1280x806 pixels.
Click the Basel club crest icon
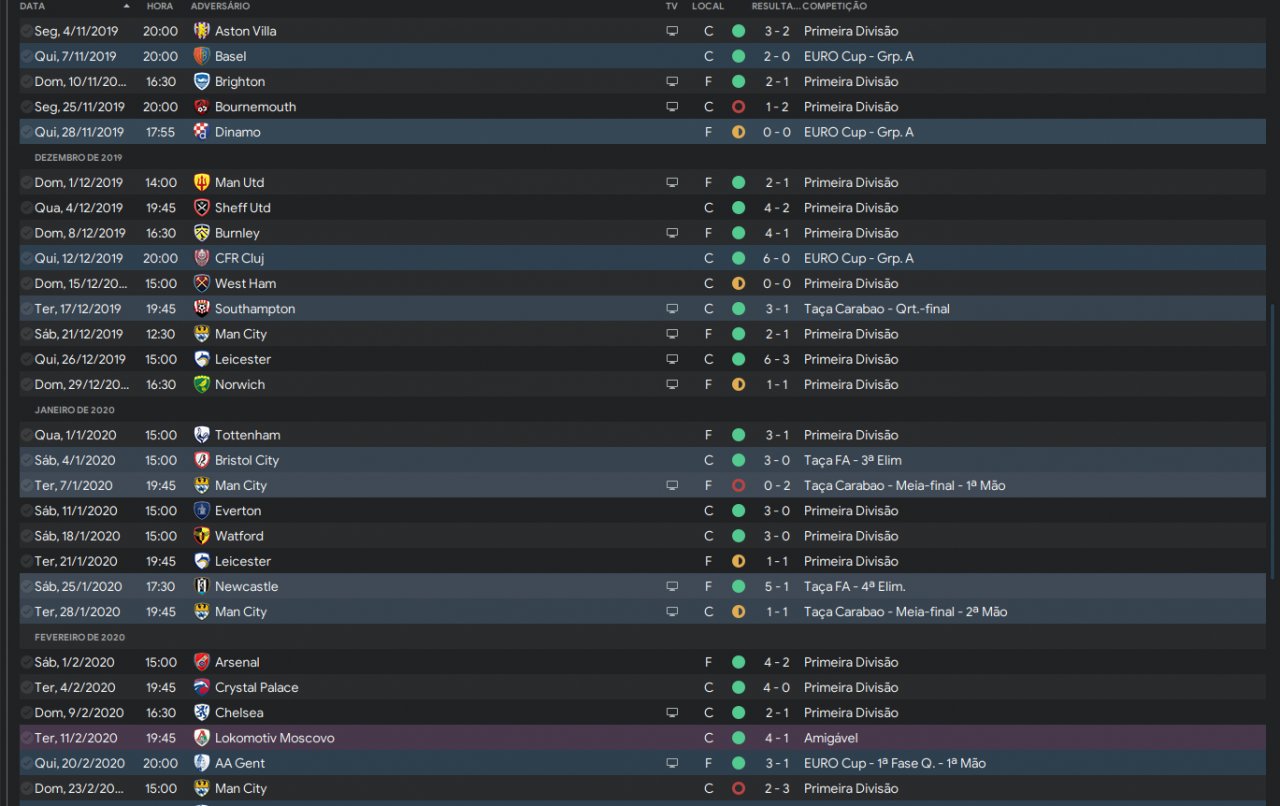point(202,56)
